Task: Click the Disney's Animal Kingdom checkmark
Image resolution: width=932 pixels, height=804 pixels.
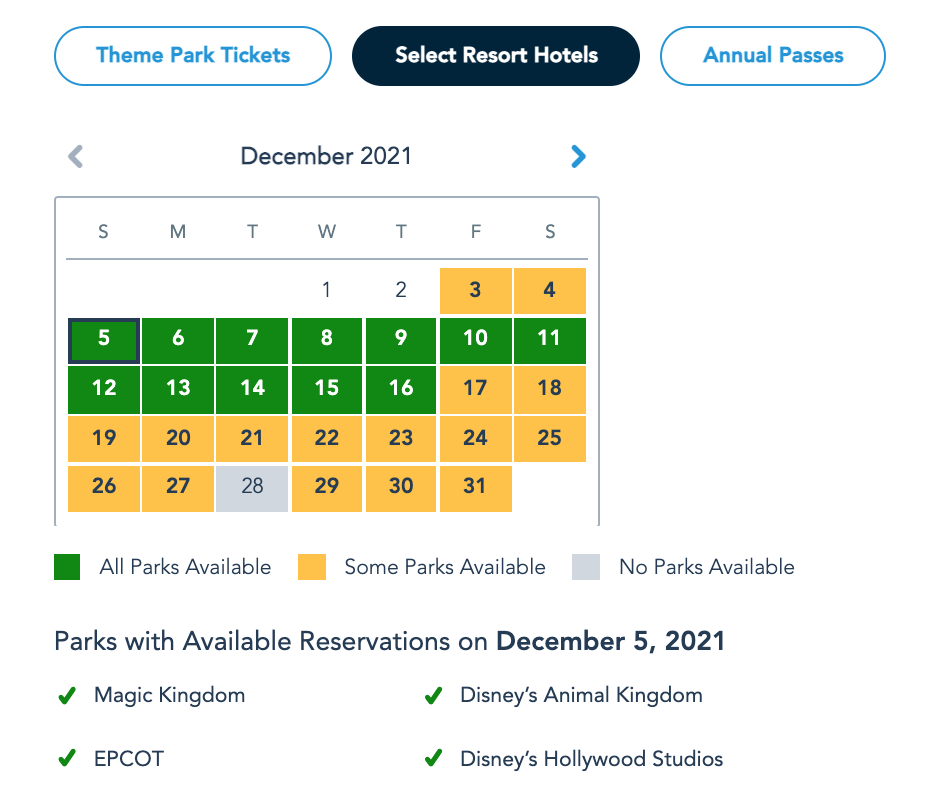Action: click(434, 696)
